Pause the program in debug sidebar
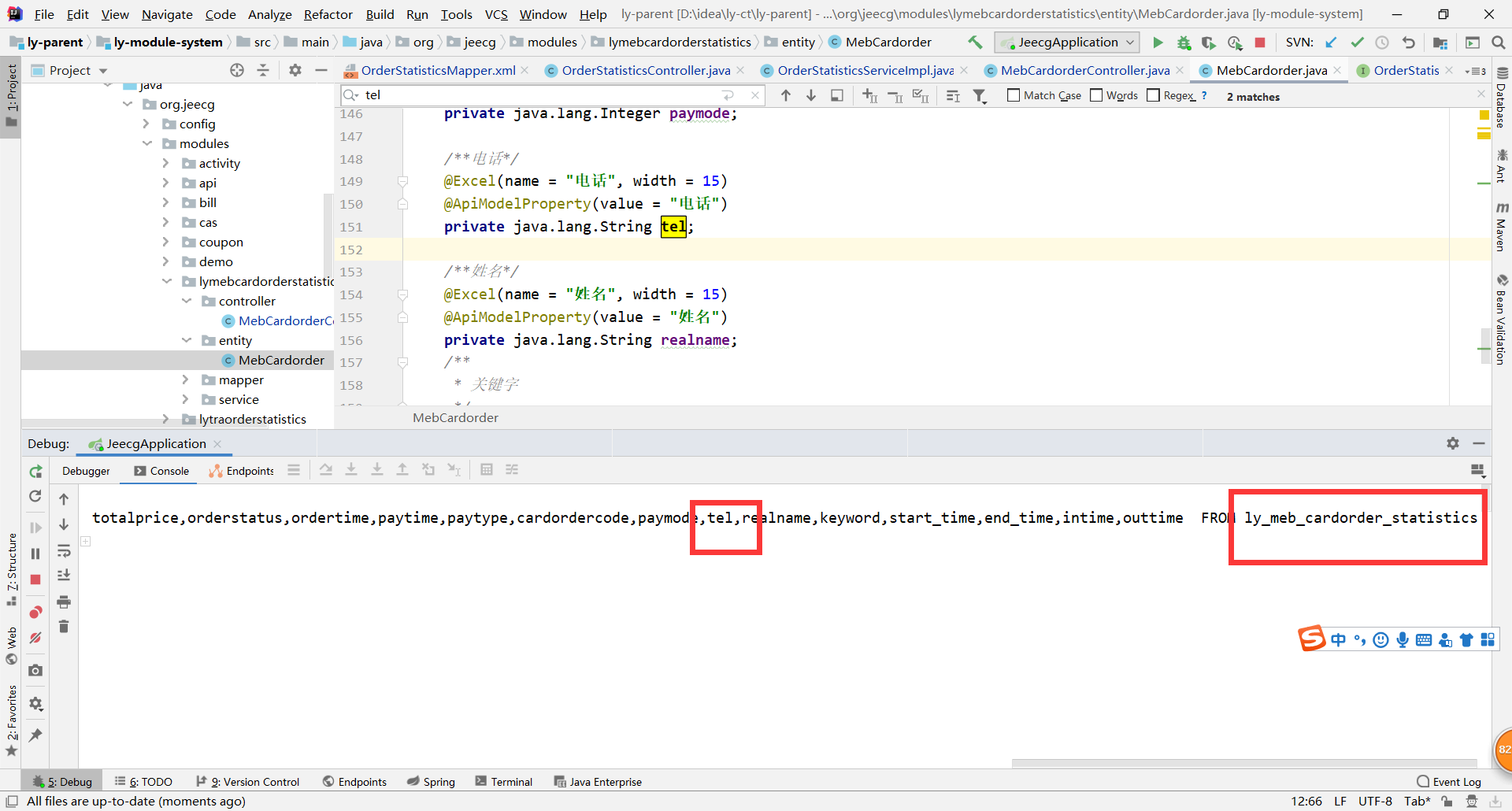This screenshot has height=811, width=1512. 35,554
